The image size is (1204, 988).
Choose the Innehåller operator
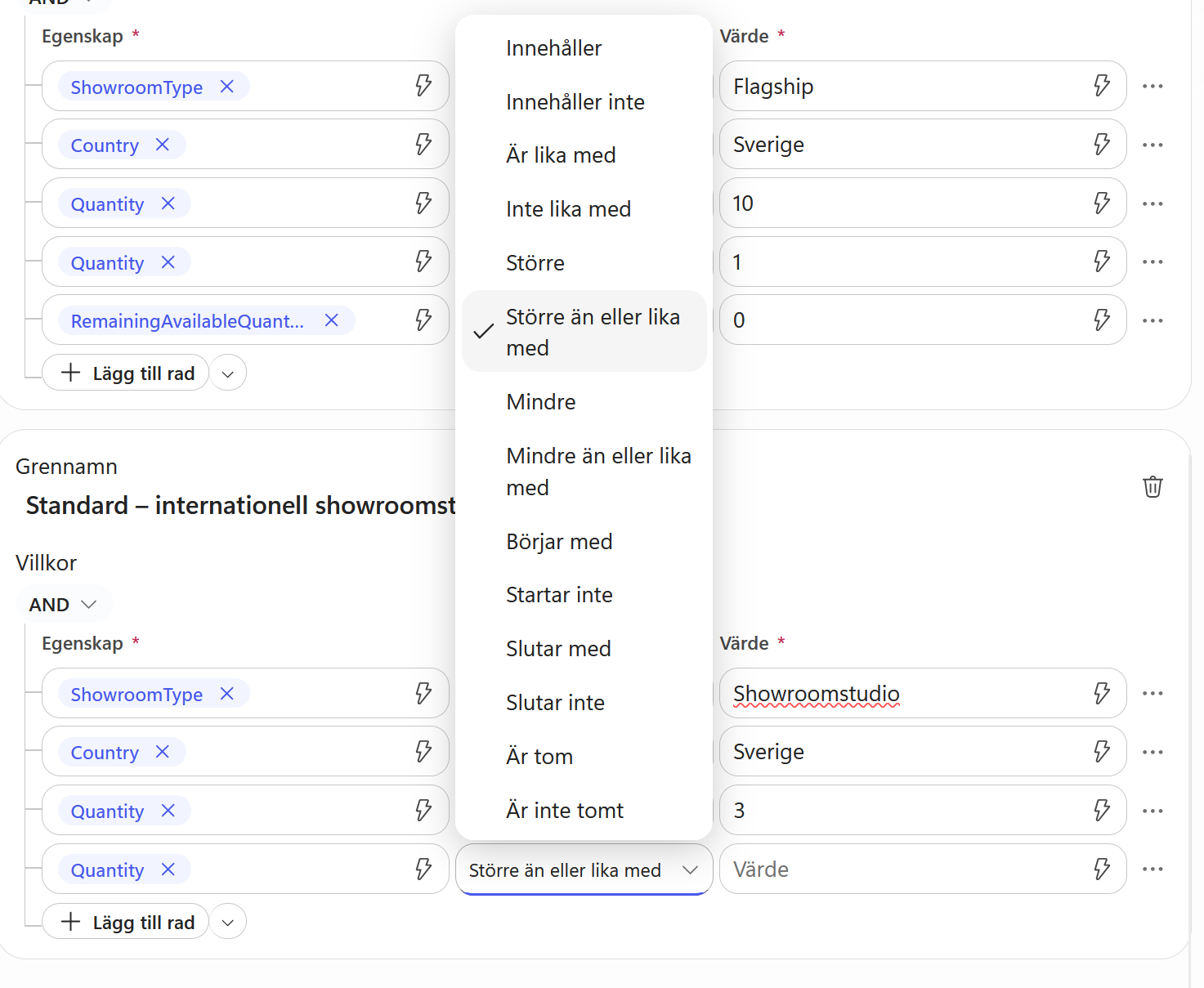click(x=584, y=48)
